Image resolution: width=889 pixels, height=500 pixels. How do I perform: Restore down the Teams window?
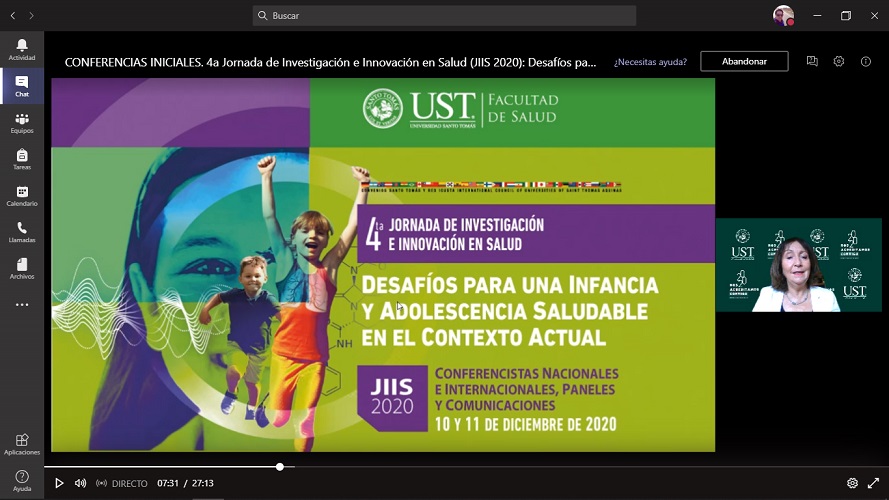[x=845, y=15]
